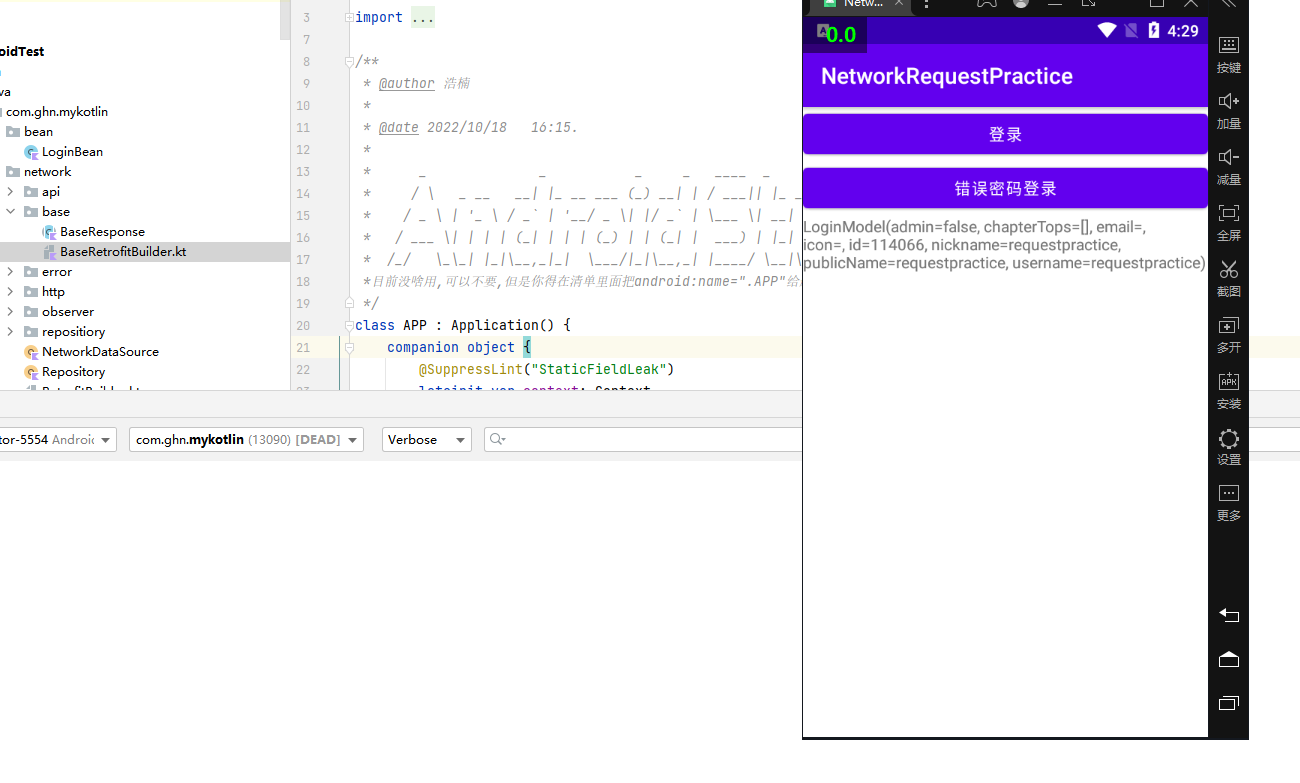Viewport: 1300px width, 783px height.
Task: Open emulator settings (设置) gear
Action: [x=1229, y=446]
